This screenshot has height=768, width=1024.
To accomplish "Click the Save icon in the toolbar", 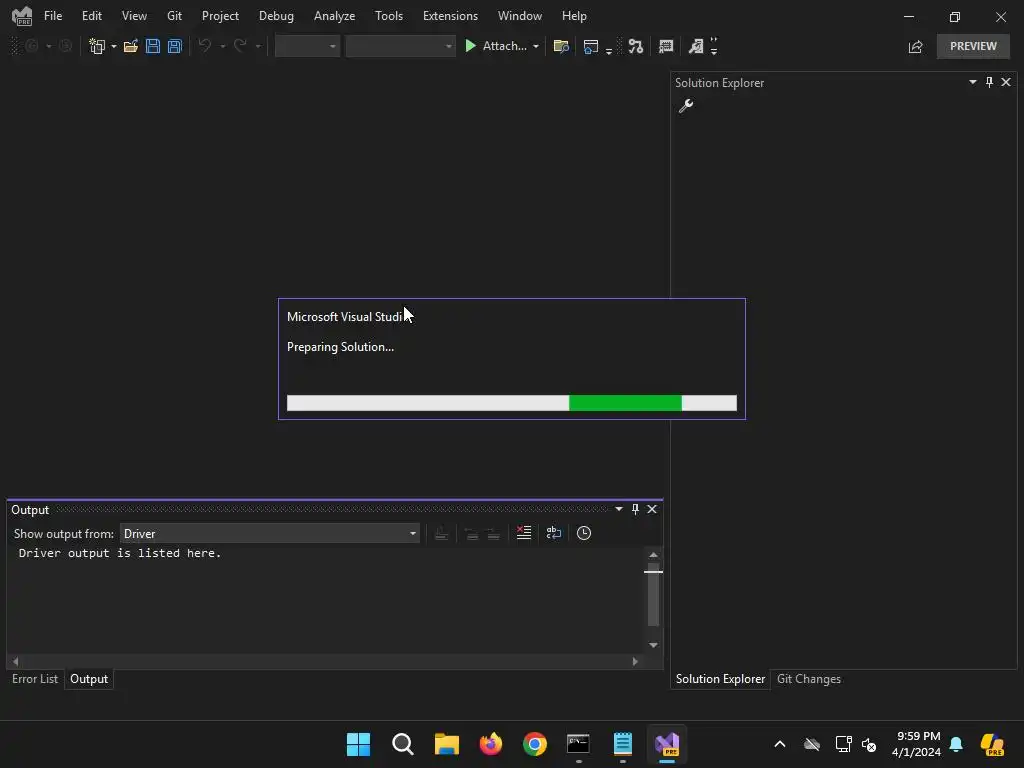I will click(x=153, y=46).
